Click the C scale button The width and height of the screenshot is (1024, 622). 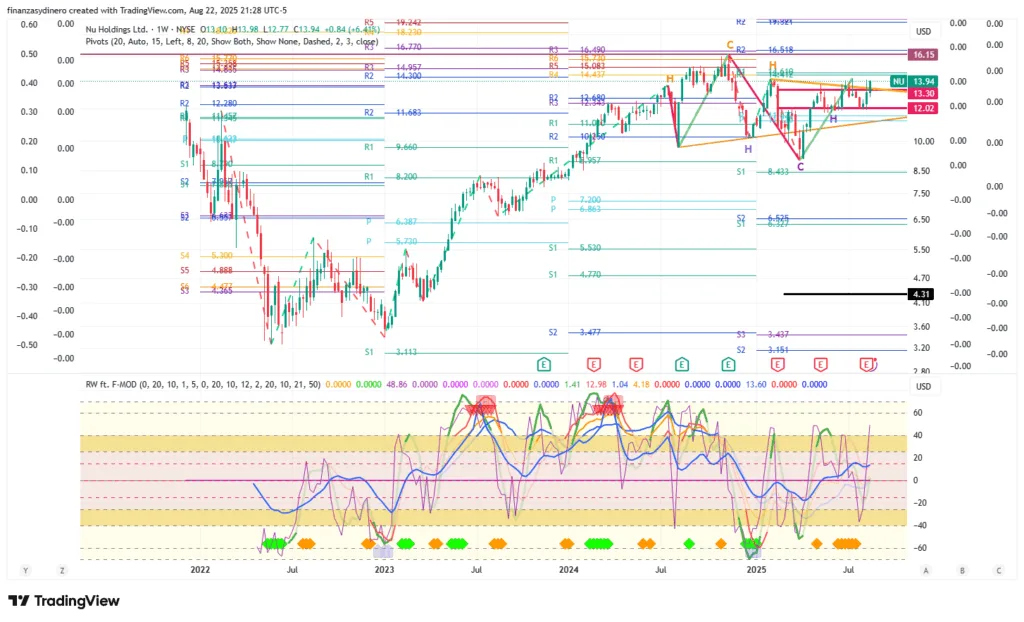tap(999, 570)
